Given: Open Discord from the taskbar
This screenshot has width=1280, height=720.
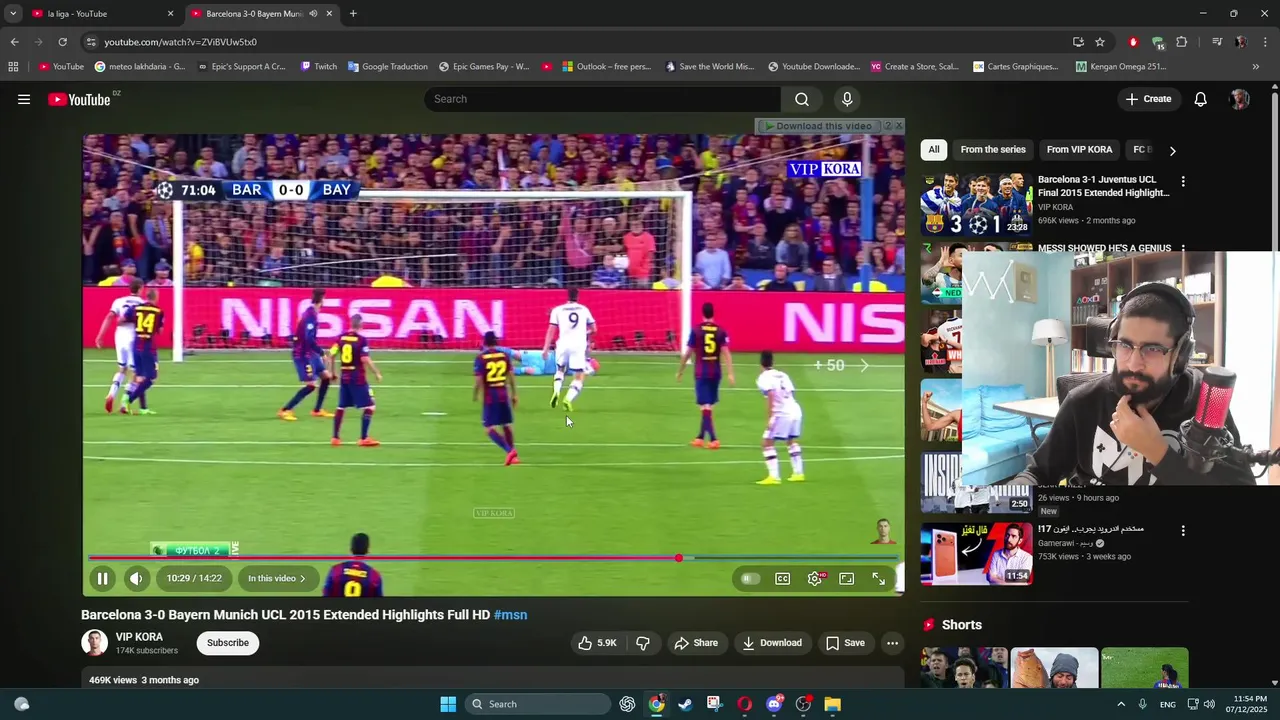Looking at the screenshot, I should pos(774,704).
